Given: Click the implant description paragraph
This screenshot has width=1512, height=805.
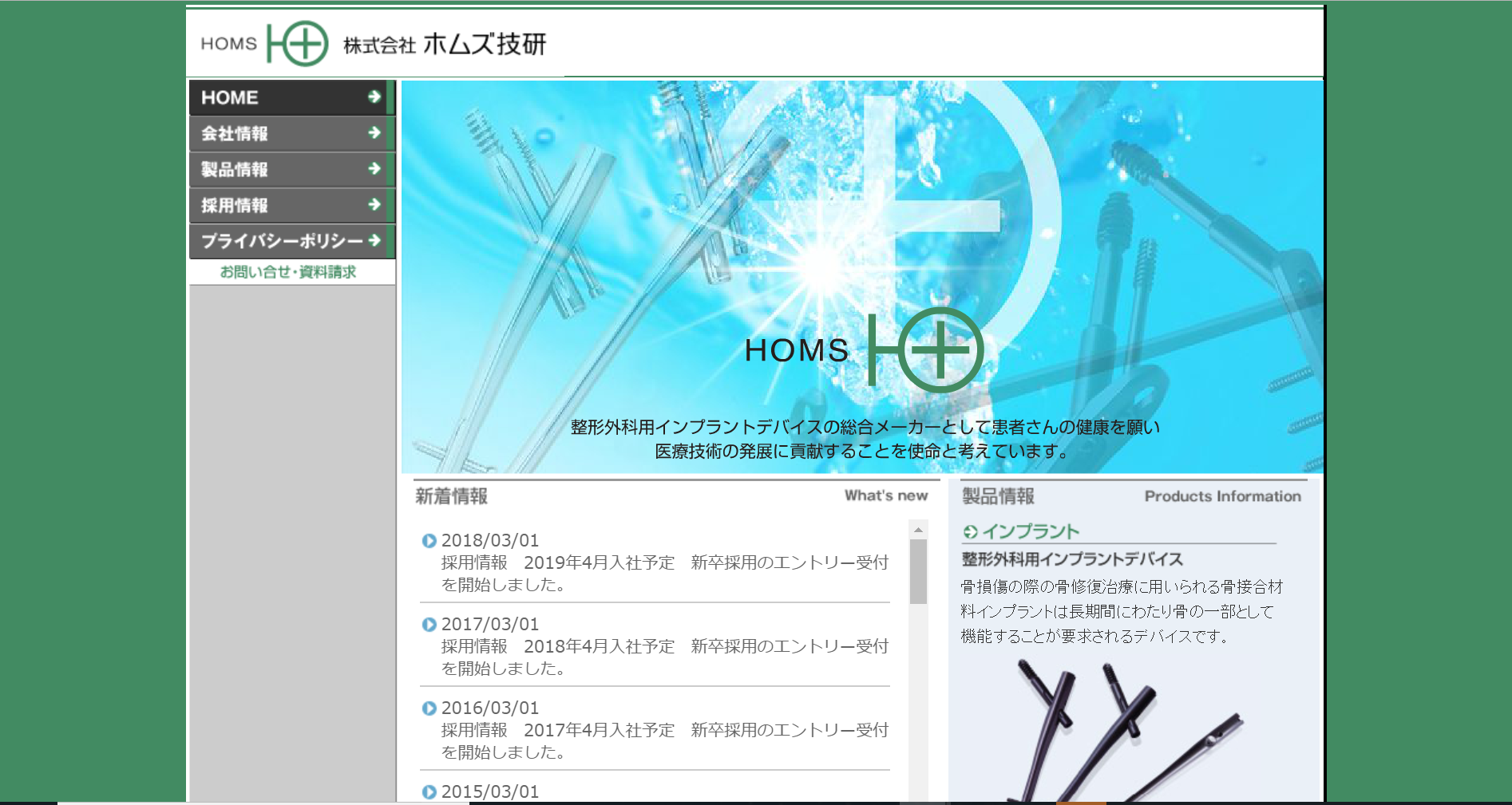Looking at the screenshot, I should point(1122,611).
